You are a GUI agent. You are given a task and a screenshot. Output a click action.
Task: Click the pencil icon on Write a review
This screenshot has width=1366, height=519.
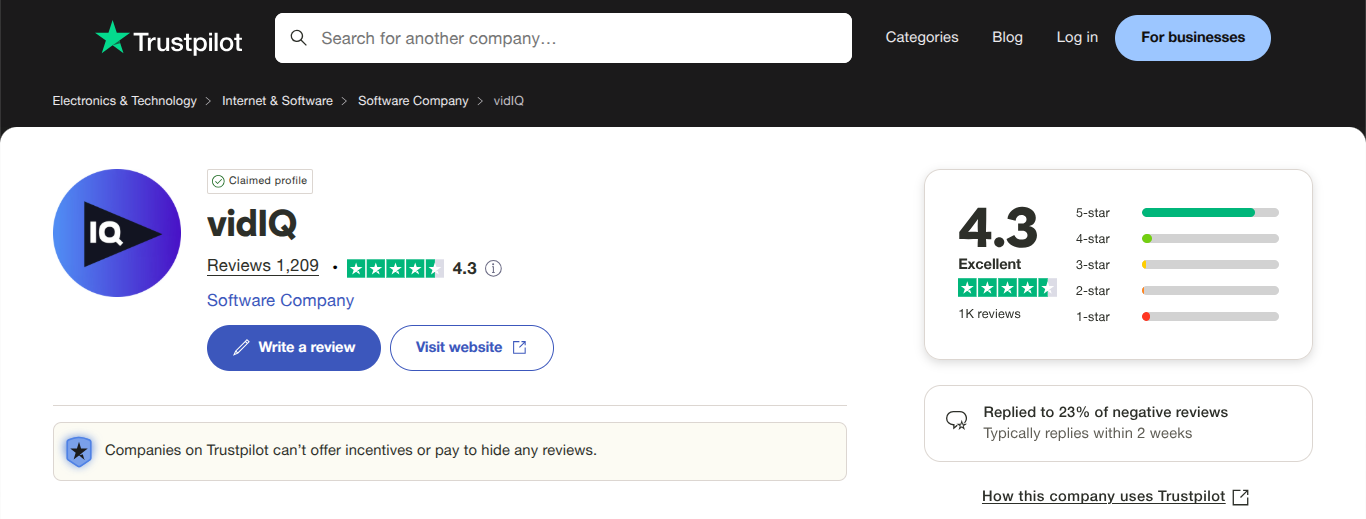pos(241,347)
